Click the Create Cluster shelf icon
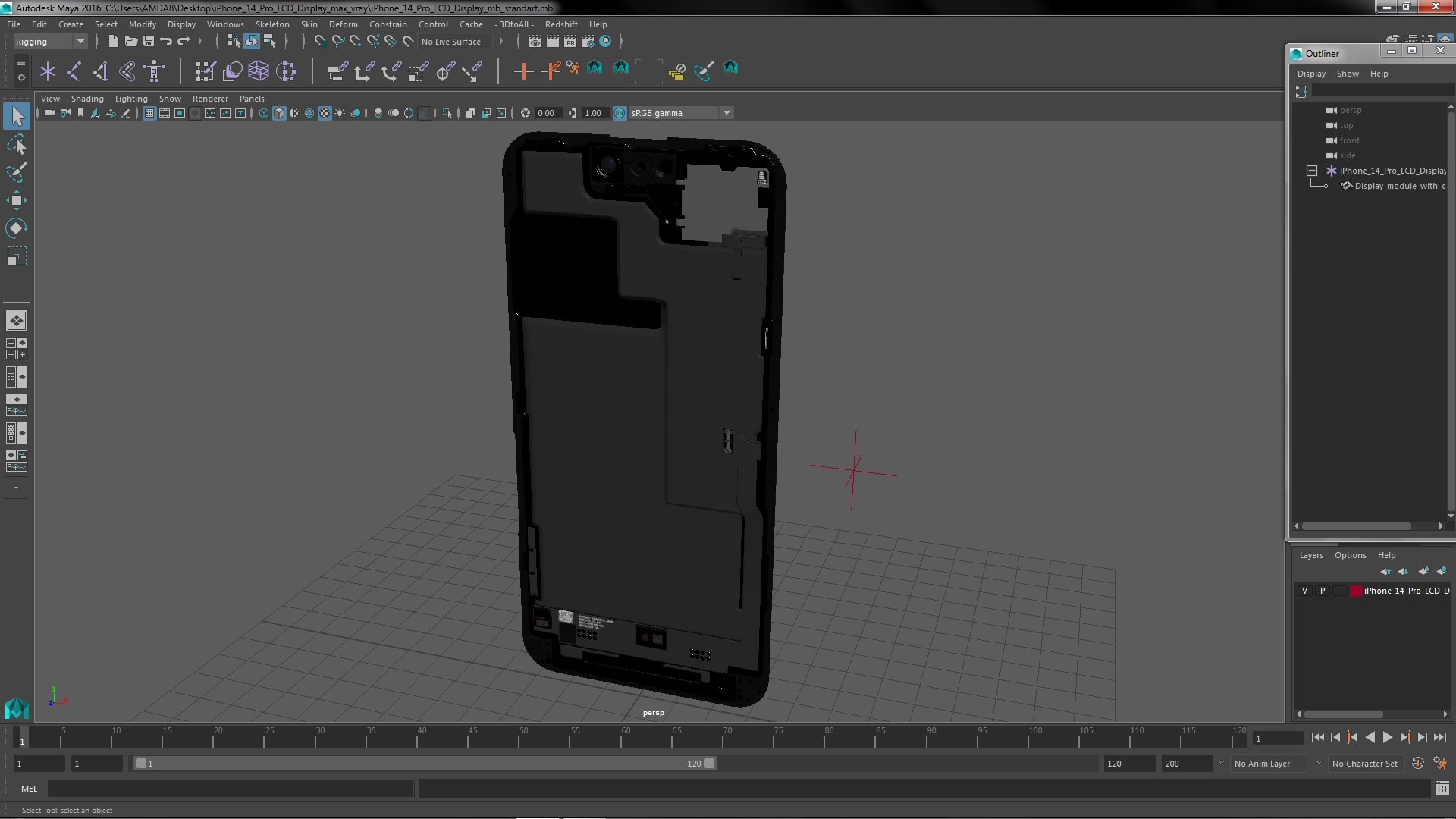 pyautogui.click(x=286, y=72)
